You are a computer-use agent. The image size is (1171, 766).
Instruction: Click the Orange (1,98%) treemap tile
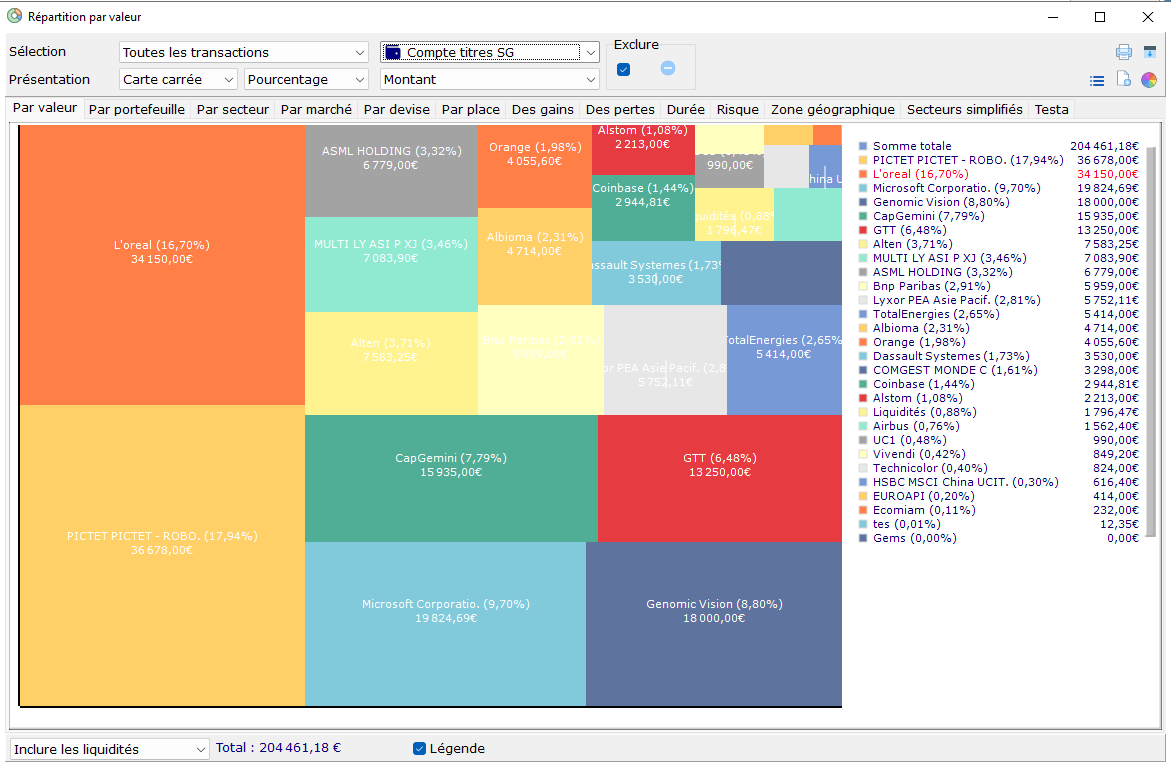[535, 166]
